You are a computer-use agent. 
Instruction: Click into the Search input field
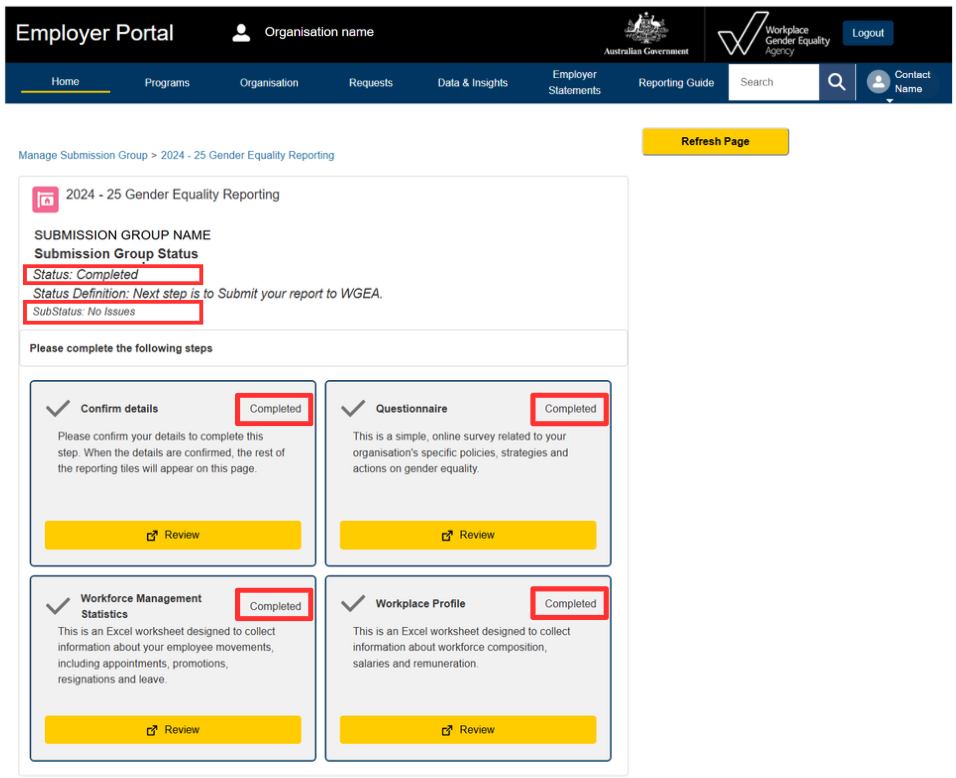tap(773, 83)
